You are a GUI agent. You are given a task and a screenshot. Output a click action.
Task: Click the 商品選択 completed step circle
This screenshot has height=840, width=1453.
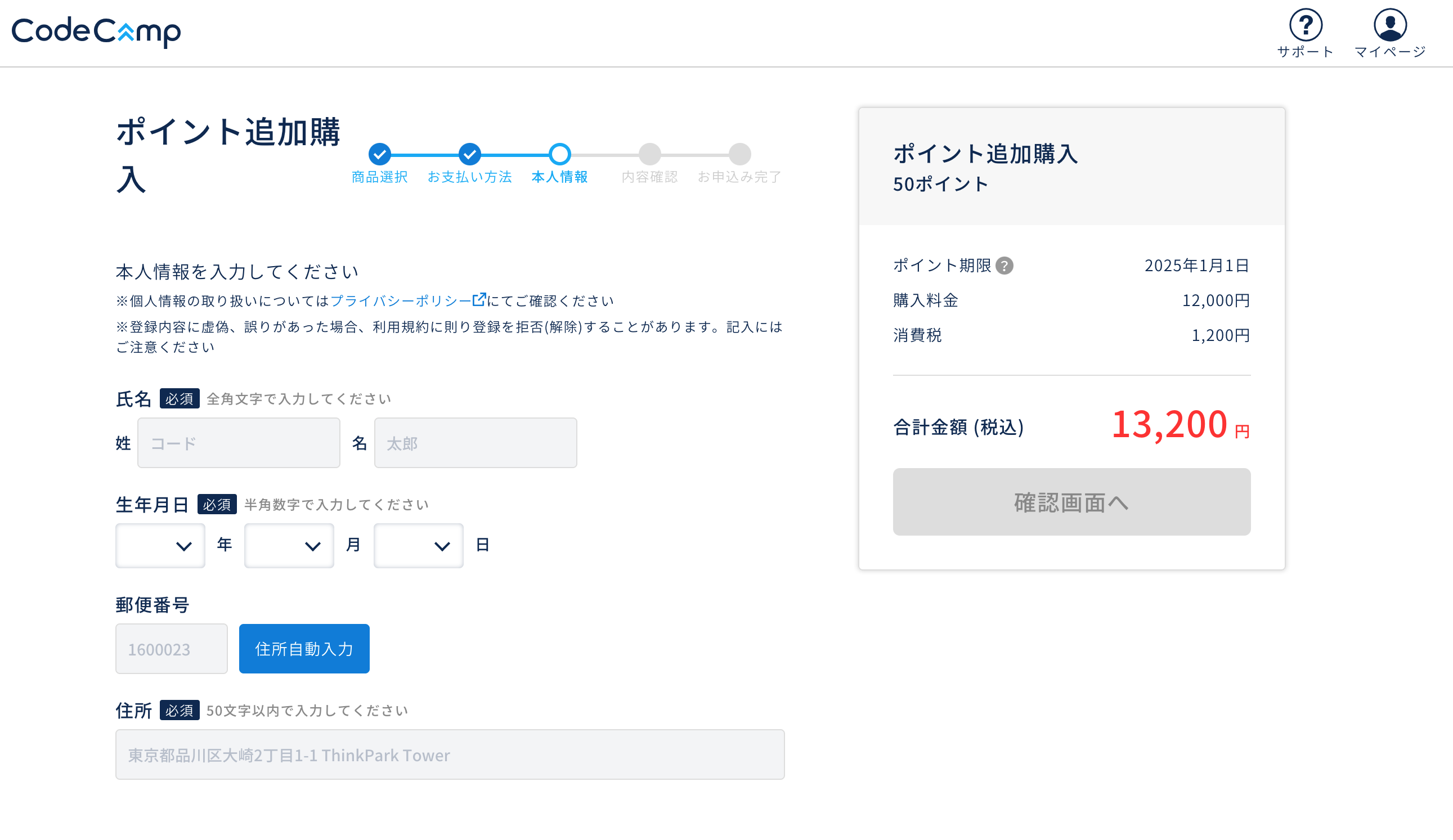click(379, 154)
